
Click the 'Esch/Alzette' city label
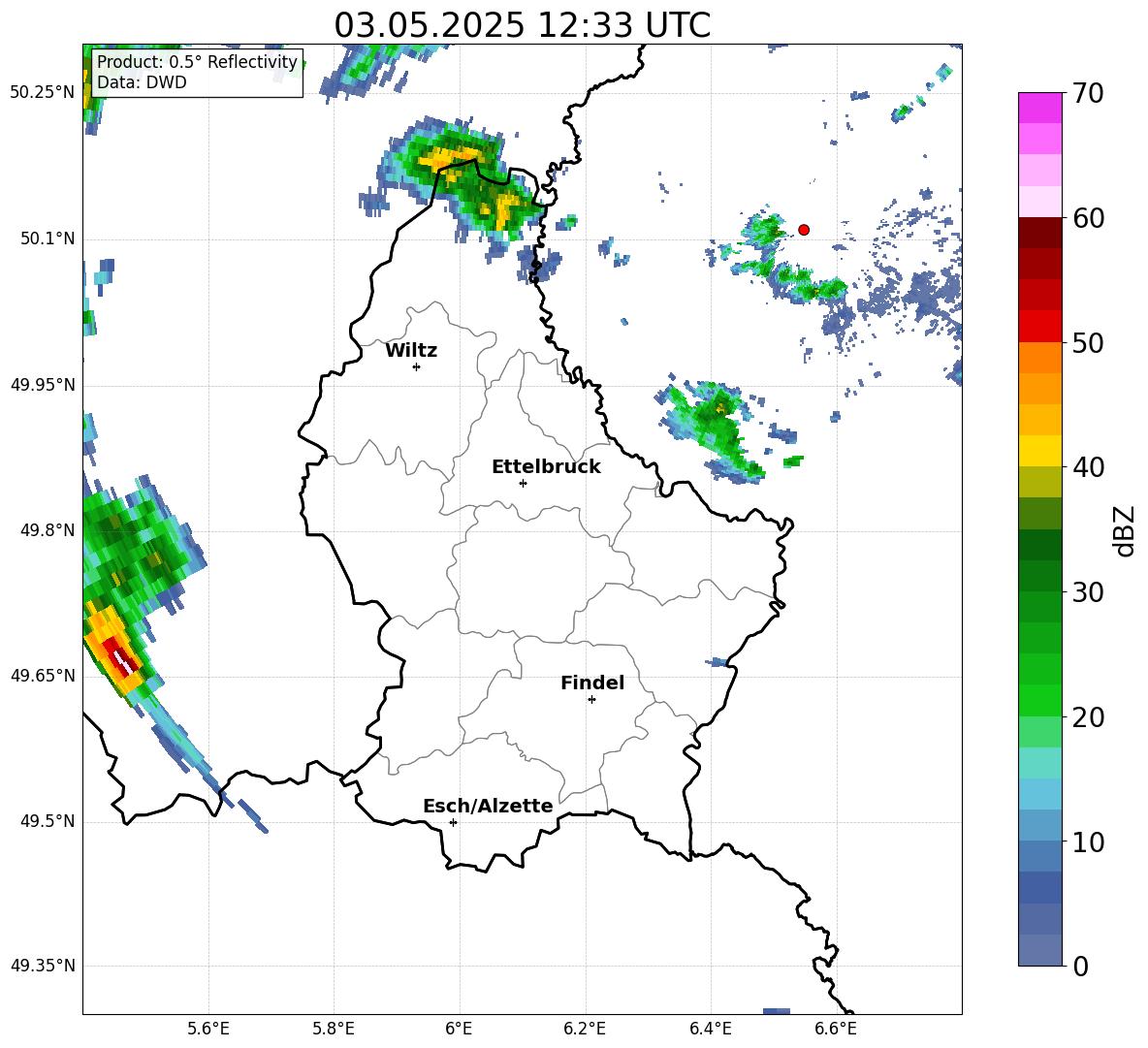click(488, 807)
